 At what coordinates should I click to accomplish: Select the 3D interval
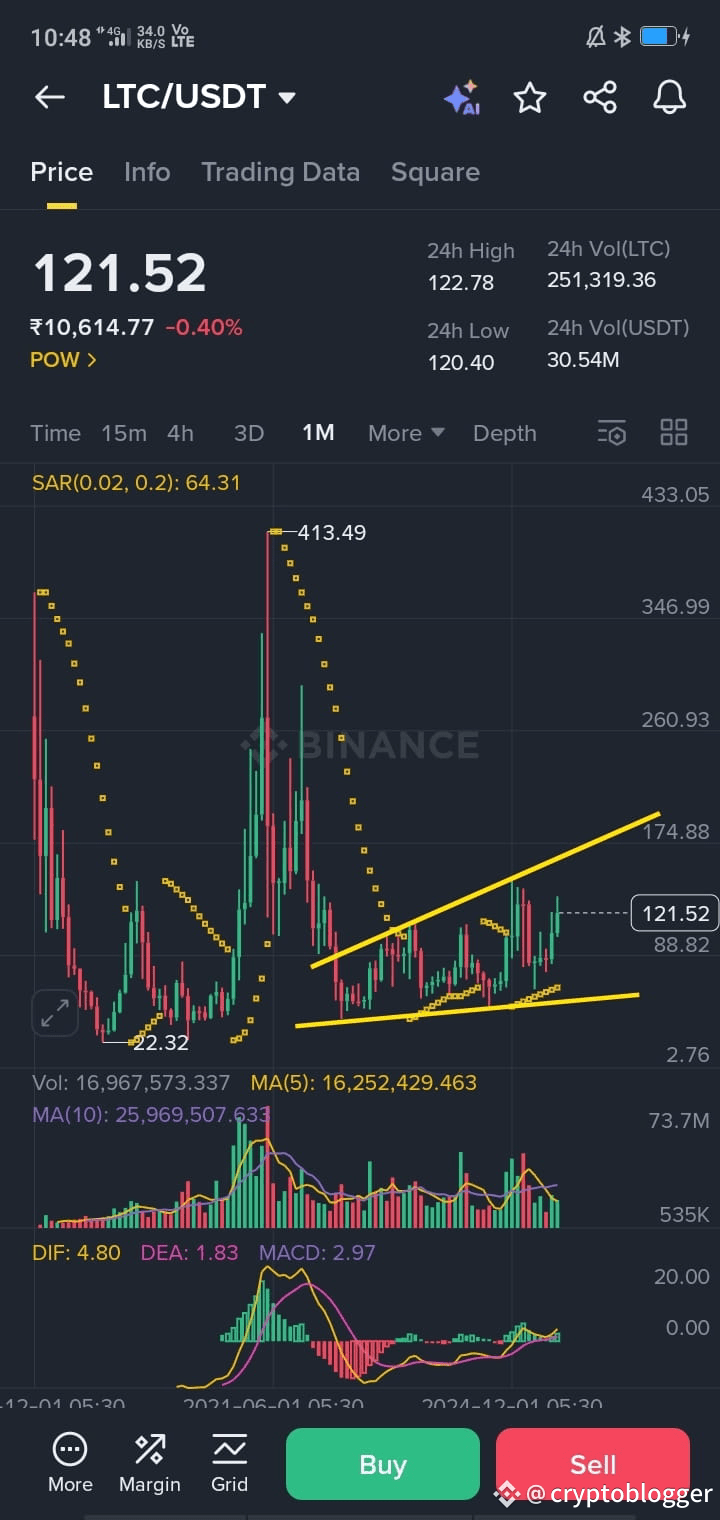click(x=248, y=433)
